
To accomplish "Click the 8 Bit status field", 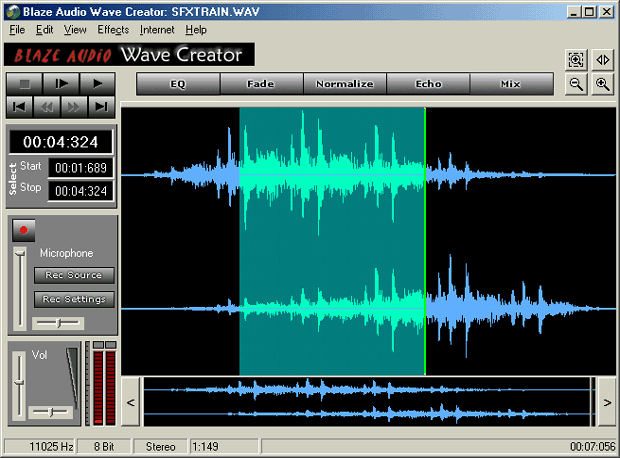I will pos(104,447).
